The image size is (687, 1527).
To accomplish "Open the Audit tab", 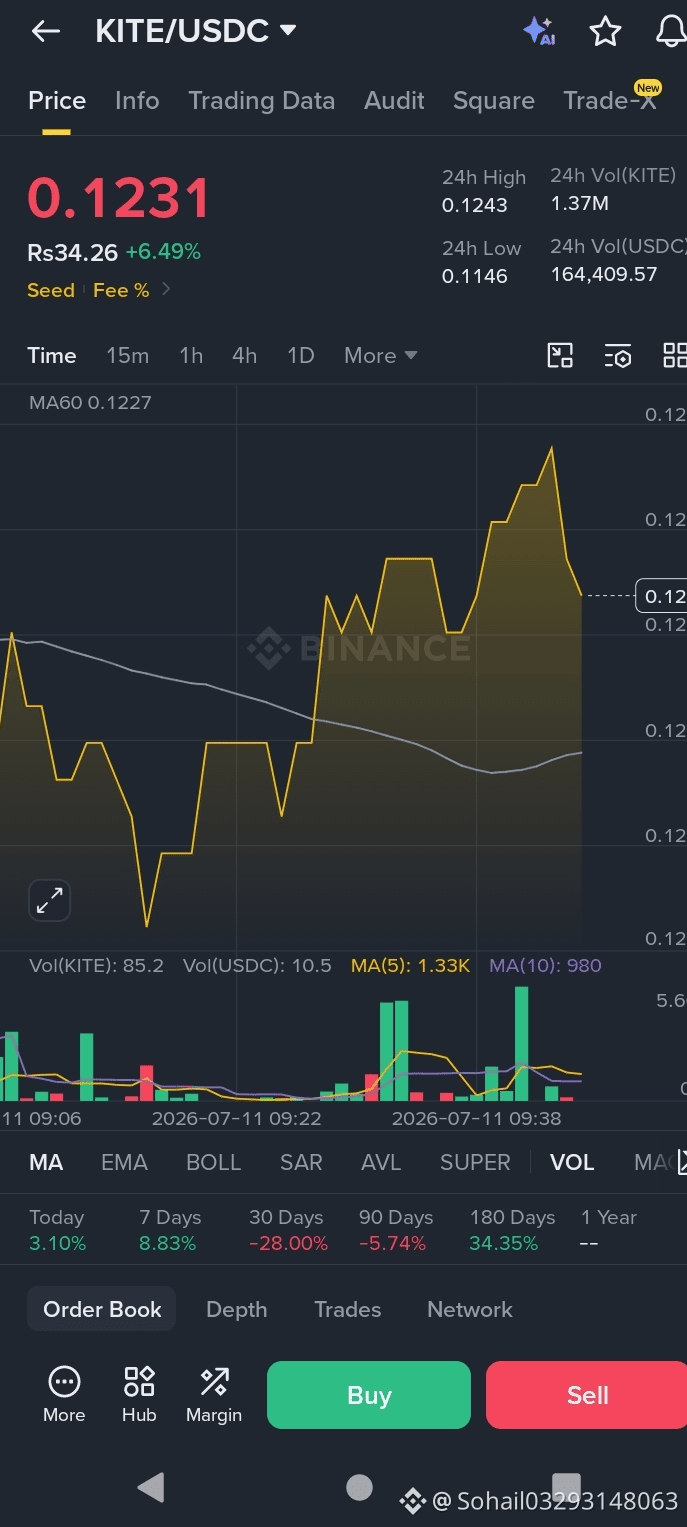I will tap(394, 101).
